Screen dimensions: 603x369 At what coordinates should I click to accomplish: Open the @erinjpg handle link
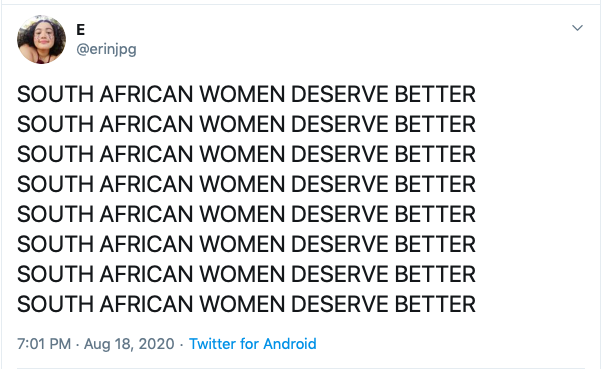(106, 49)
